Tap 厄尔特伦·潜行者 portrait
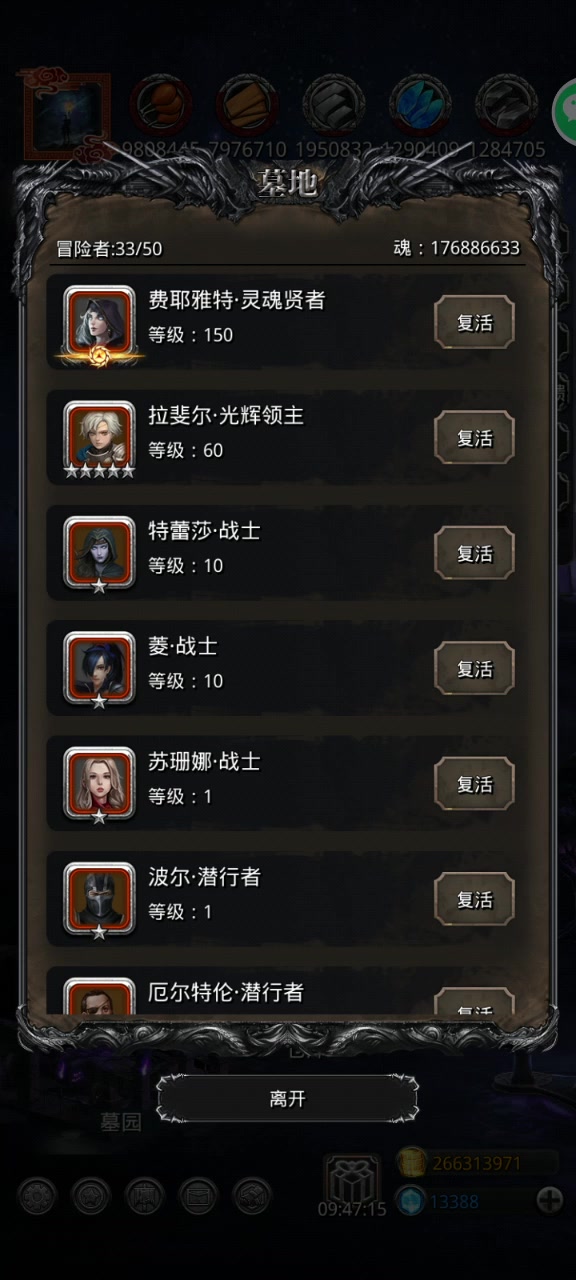 99,998
